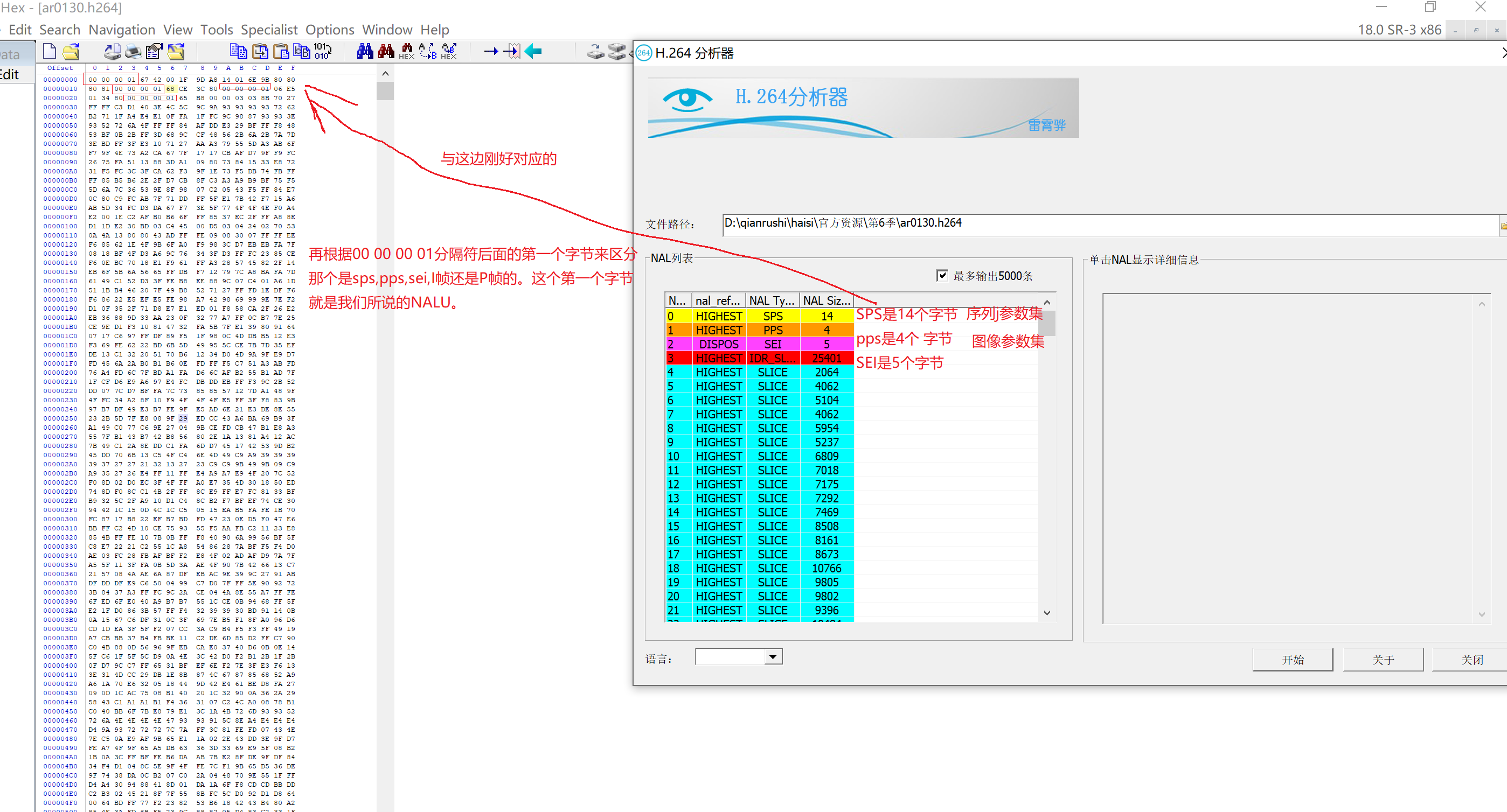The height and width of the screenshot is (812, 1507).
Task: Select SLICE row with size 7018
Action: [759, 470]
